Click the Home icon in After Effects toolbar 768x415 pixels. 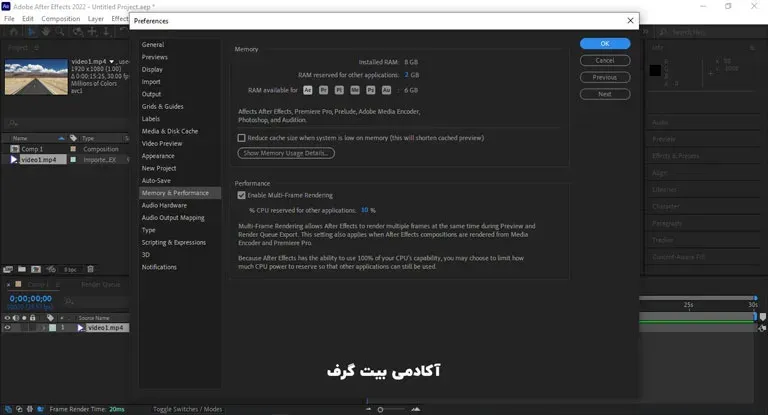[14, 32]
